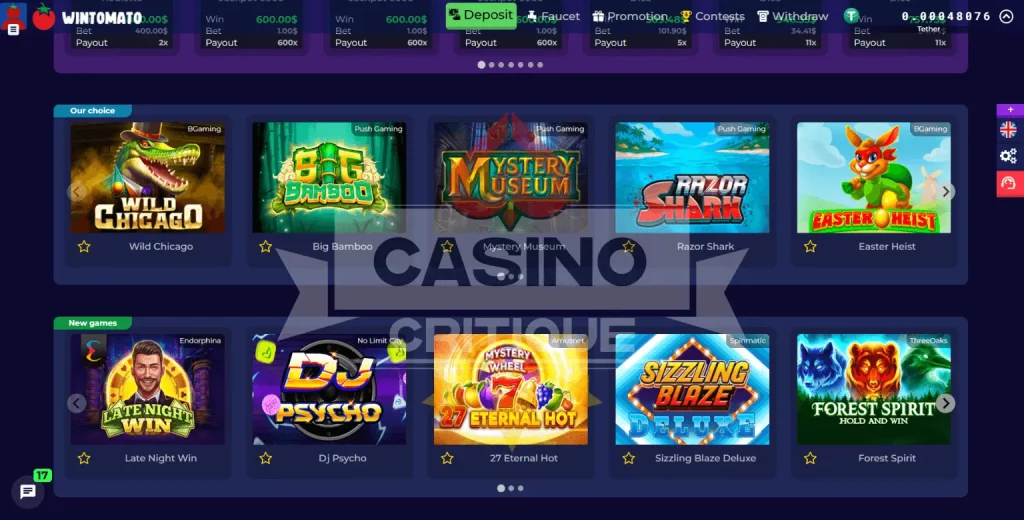
Task: Favorite Wild Chicago with its star
Action: pos(84,246)
